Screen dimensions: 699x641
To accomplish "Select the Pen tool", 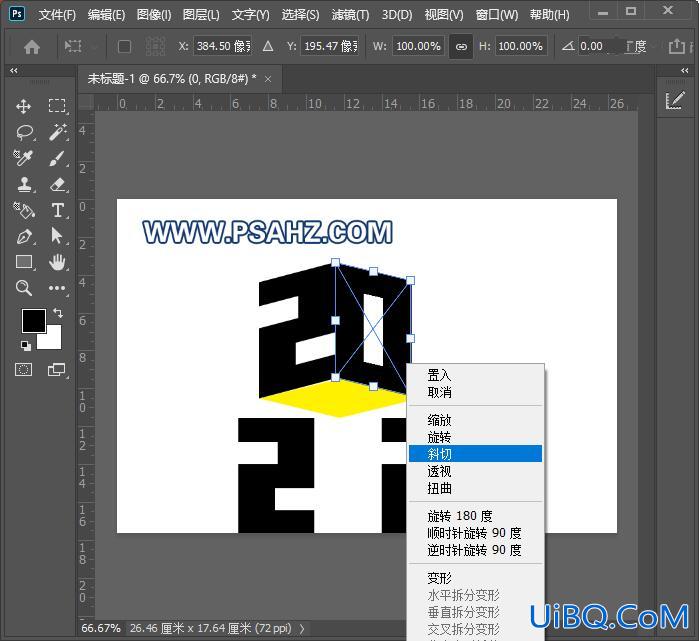I will [x=24, y=236].
